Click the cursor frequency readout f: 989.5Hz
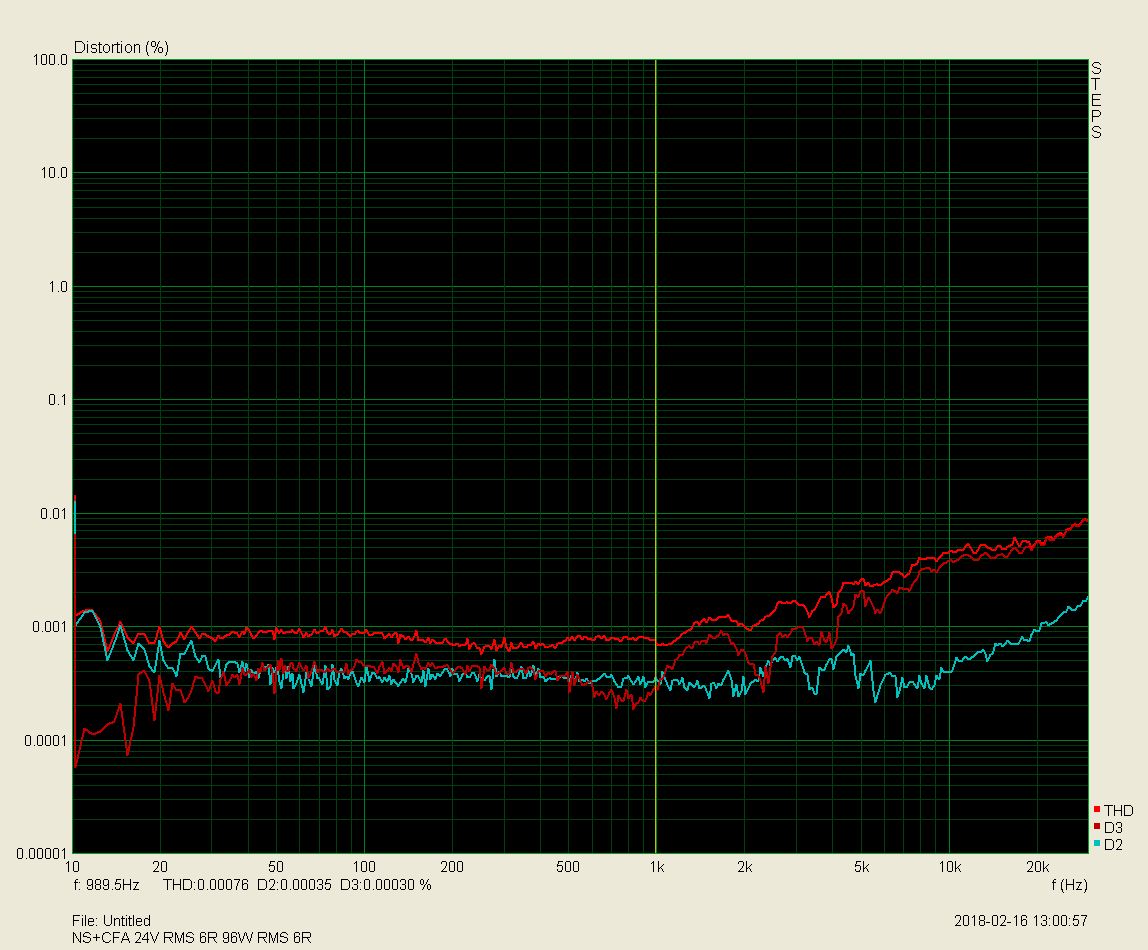Screen dimensions: 1148x950 click(106, 885)
